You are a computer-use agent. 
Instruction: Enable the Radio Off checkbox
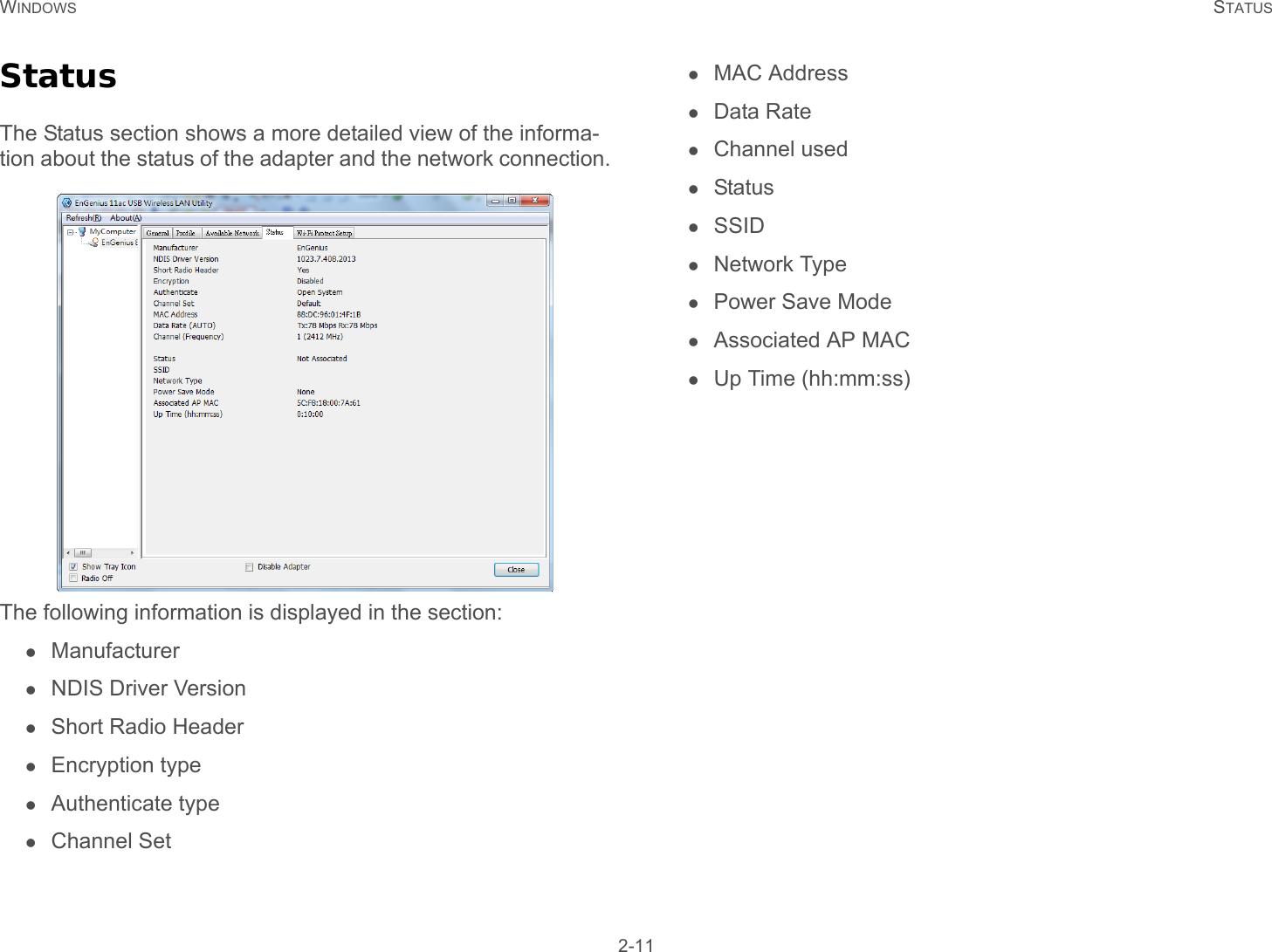click(73, 579)
